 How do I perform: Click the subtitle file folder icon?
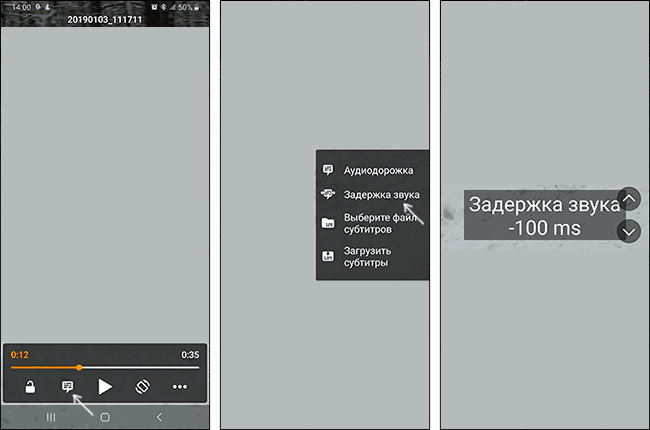pos(328,223)
